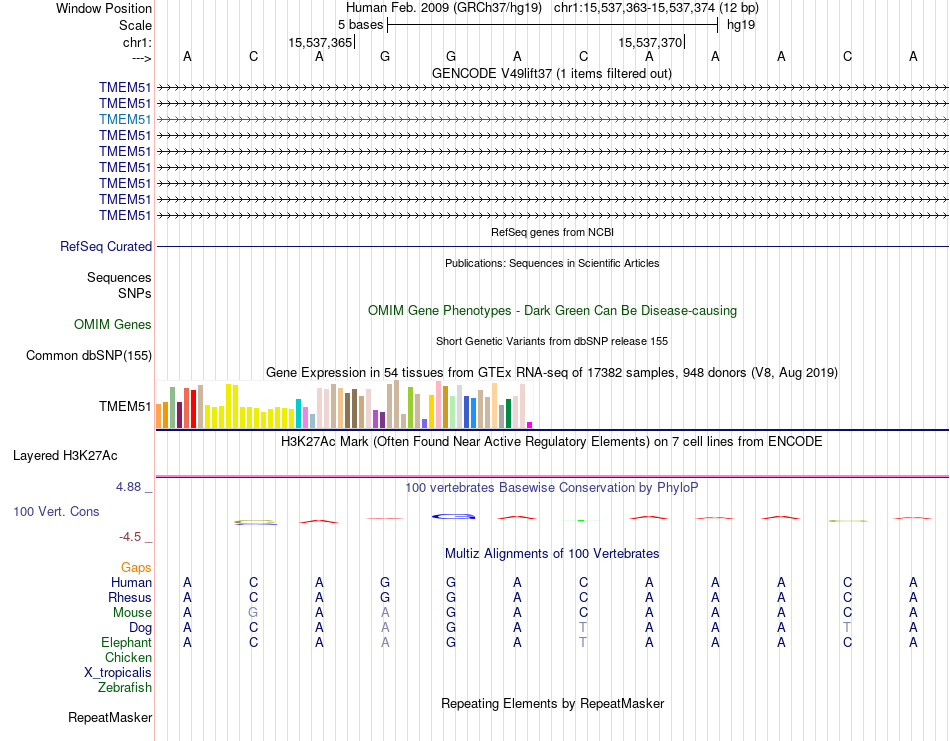The width and height of the screenshot is (950, 741).
Task: Open Gene Expression in 54 tissues GTEx title
Action: point(552,373)
